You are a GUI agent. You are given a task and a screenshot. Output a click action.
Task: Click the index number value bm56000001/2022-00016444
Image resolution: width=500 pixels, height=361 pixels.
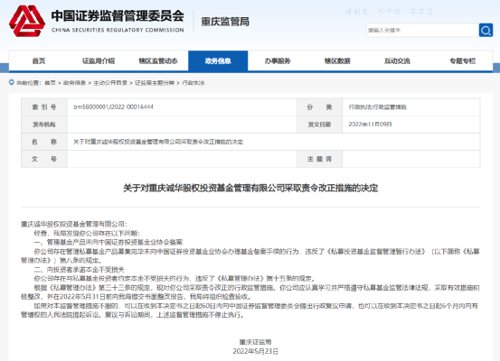coord(113,107)
